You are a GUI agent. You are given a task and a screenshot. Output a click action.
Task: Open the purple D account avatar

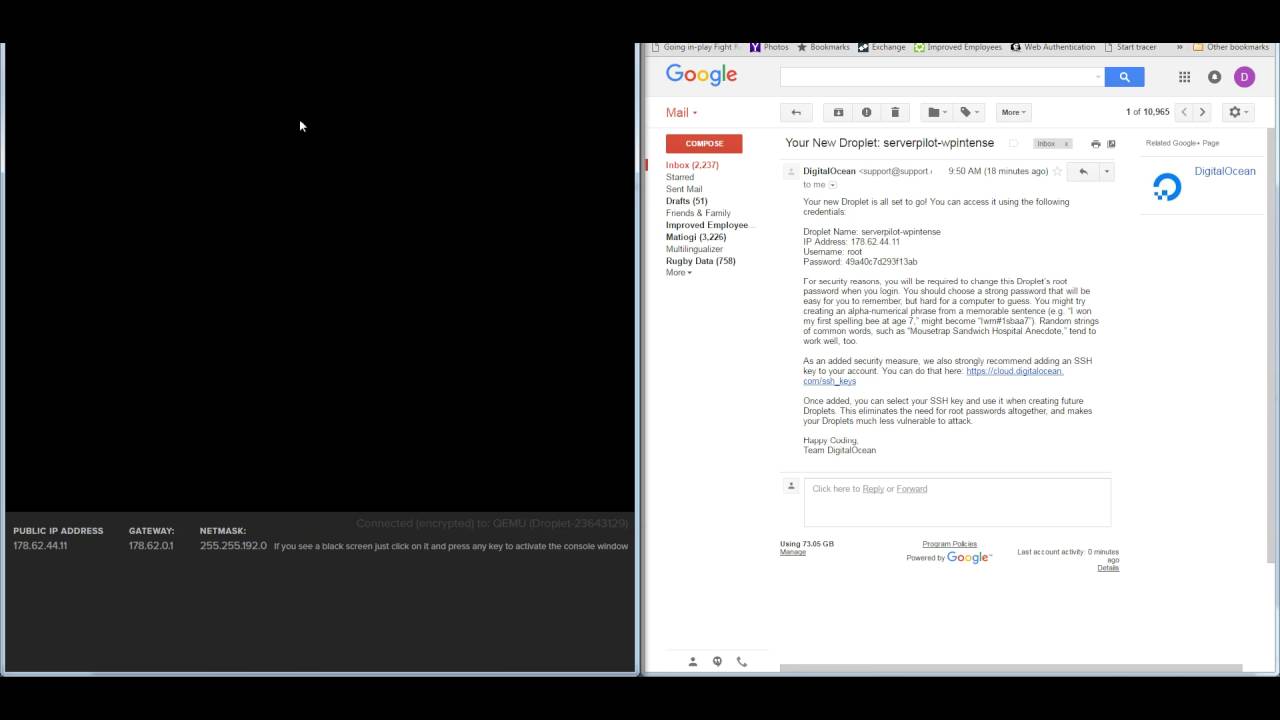click(1244, 77)
